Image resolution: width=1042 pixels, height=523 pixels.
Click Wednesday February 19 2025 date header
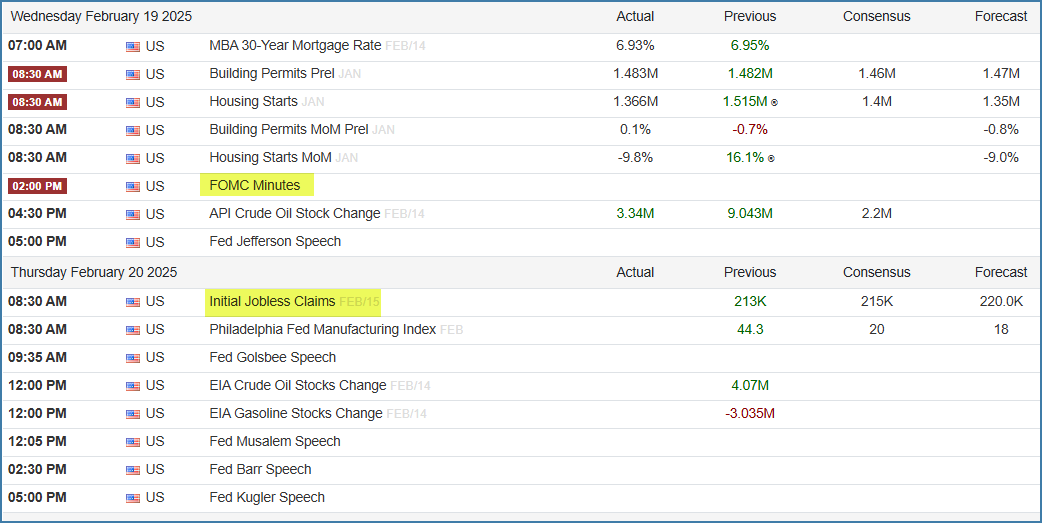tap(101, 17)
